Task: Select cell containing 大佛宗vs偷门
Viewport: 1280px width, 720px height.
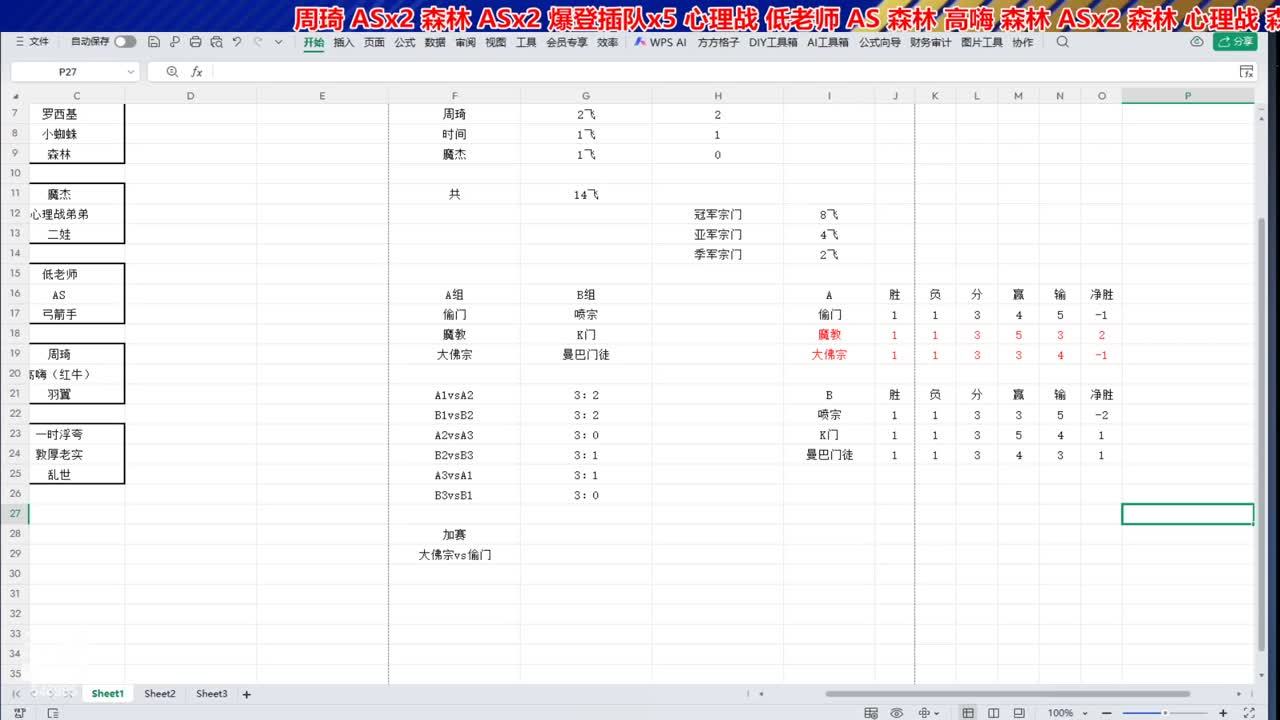Action: (454, 555)
